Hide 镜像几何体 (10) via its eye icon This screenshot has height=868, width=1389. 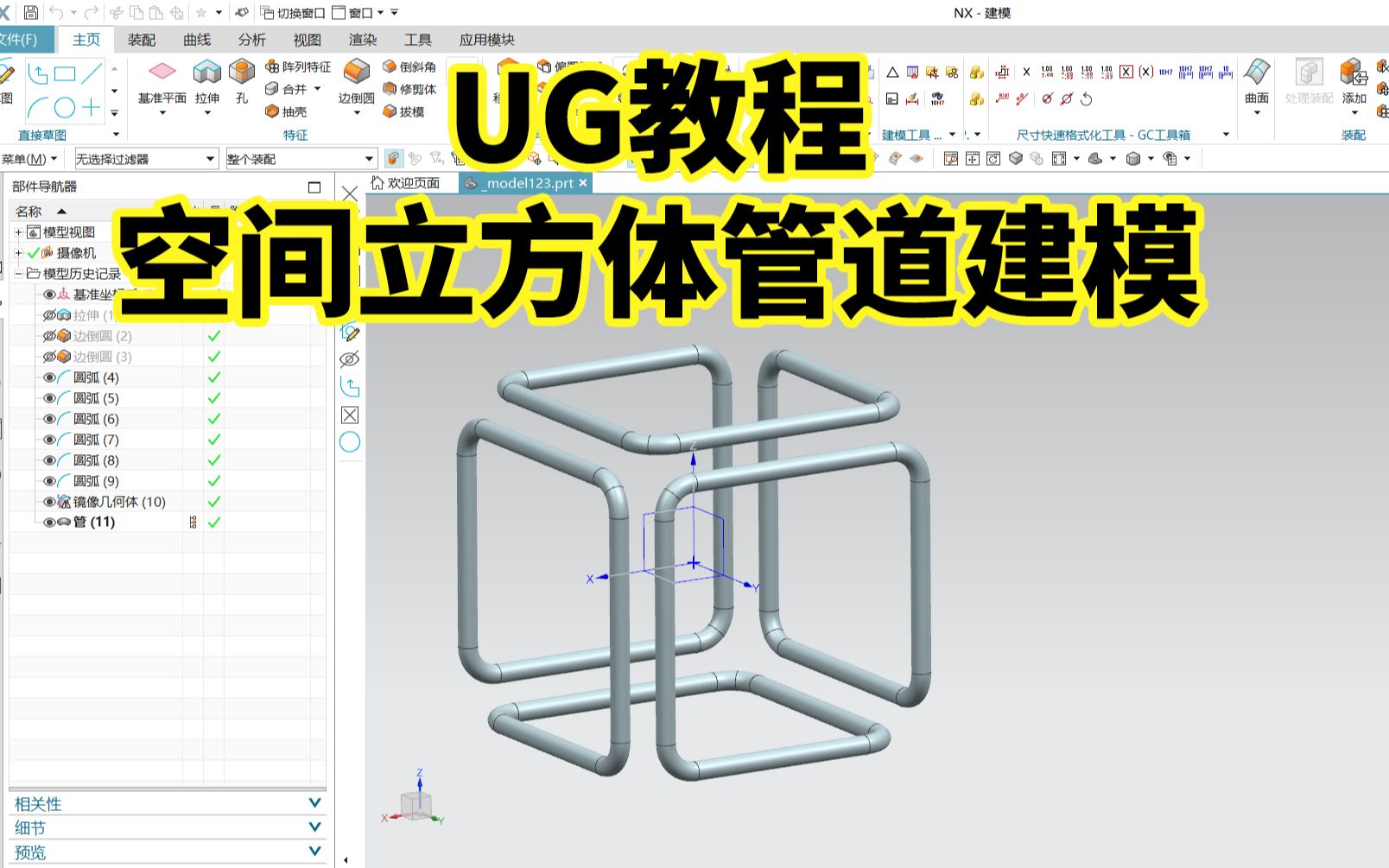point(49,502)
